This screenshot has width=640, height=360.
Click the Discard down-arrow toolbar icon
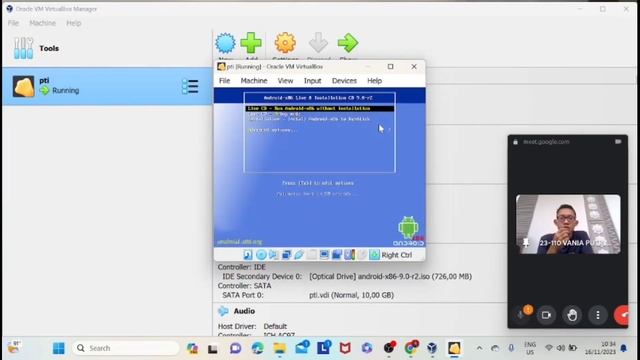point(318,43)
